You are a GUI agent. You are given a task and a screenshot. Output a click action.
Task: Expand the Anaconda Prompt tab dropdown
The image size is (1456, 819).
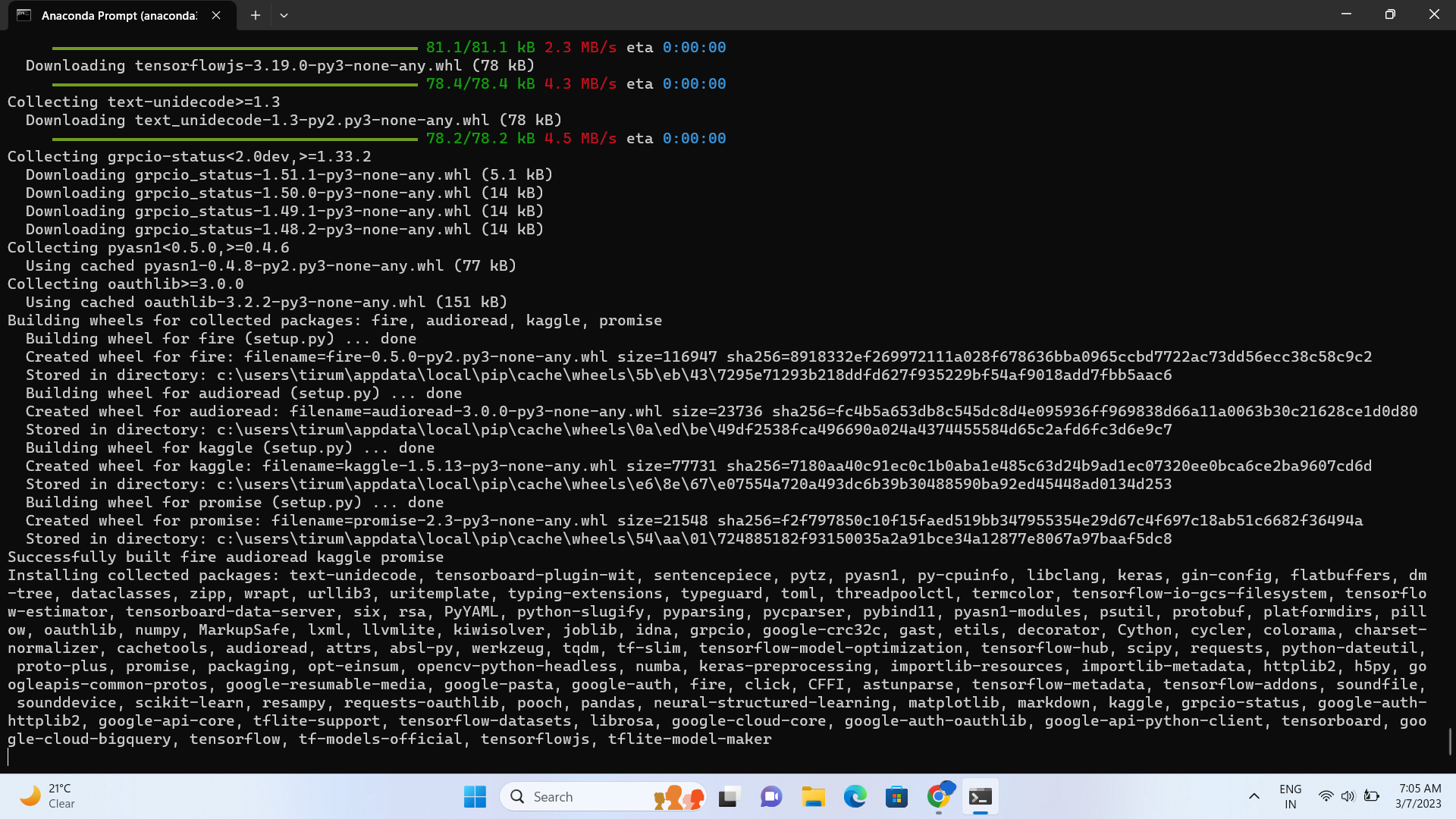(283, 15)
